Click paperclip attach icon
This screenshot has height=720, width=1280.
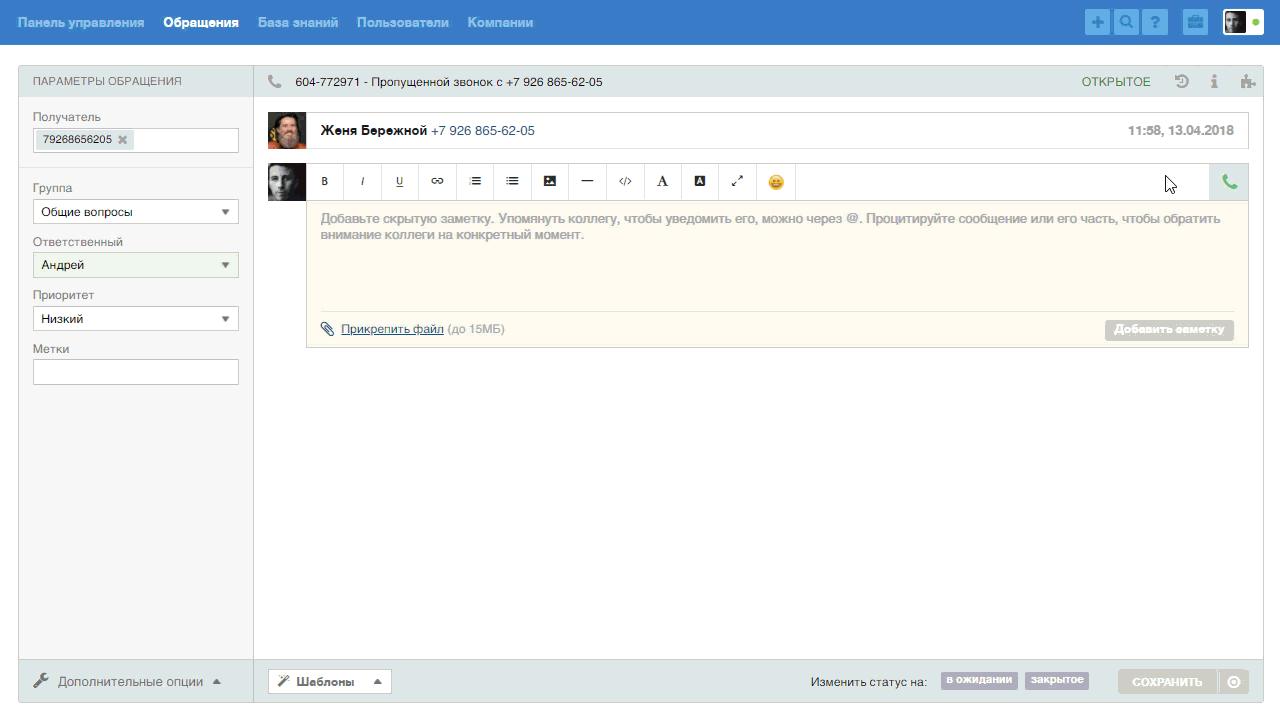pyautogui.click(x=327, y=329)
